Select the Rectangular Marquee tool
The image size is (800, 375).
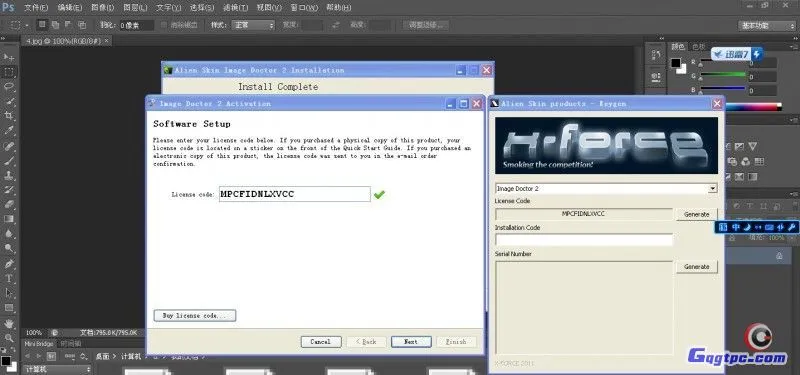(x=9, y=72)
